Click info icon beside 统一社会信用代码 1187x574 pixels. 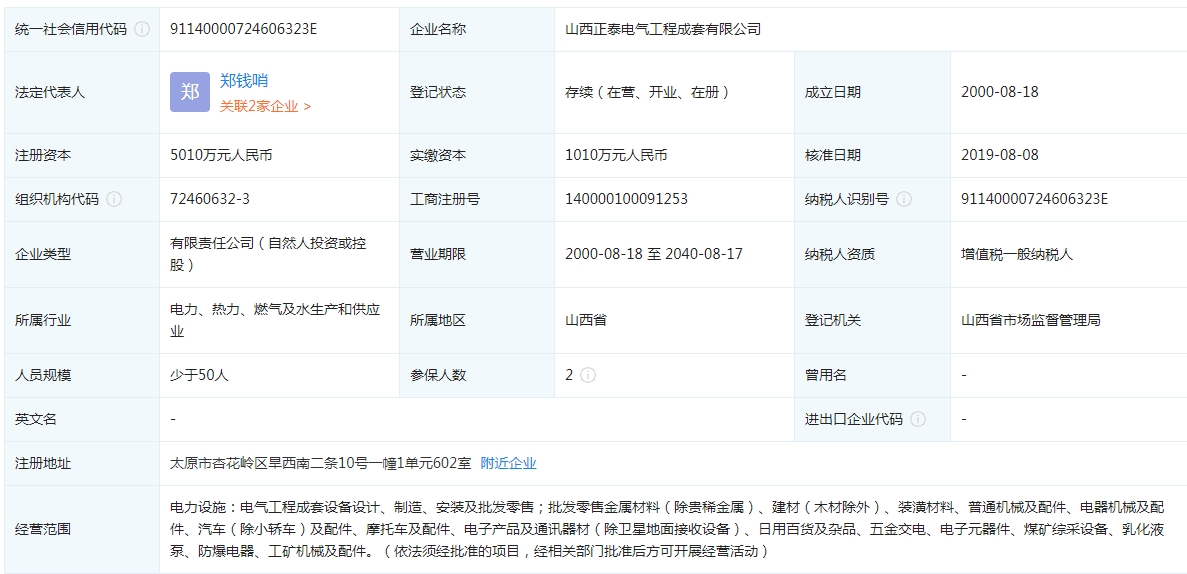click(142, 29)
